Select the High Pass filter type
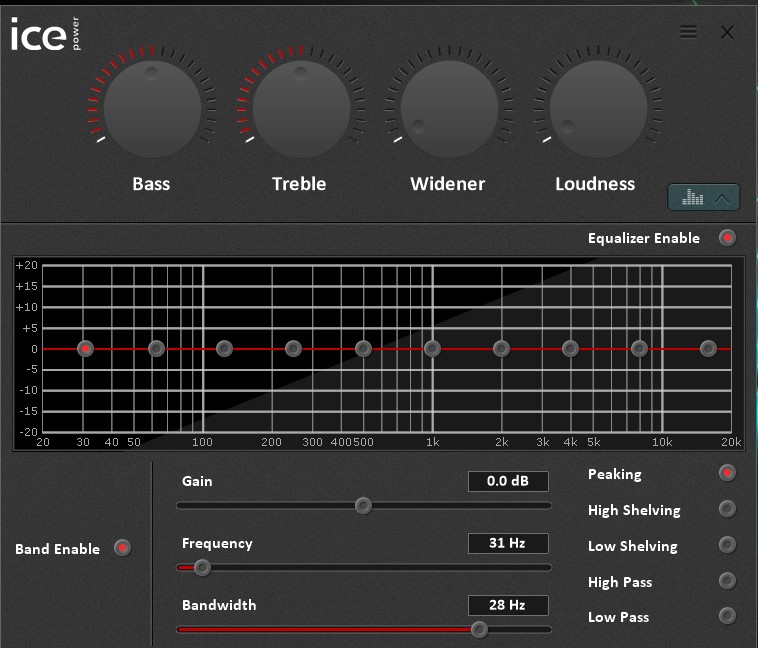The image size is (758, 648). click(727, 580)
